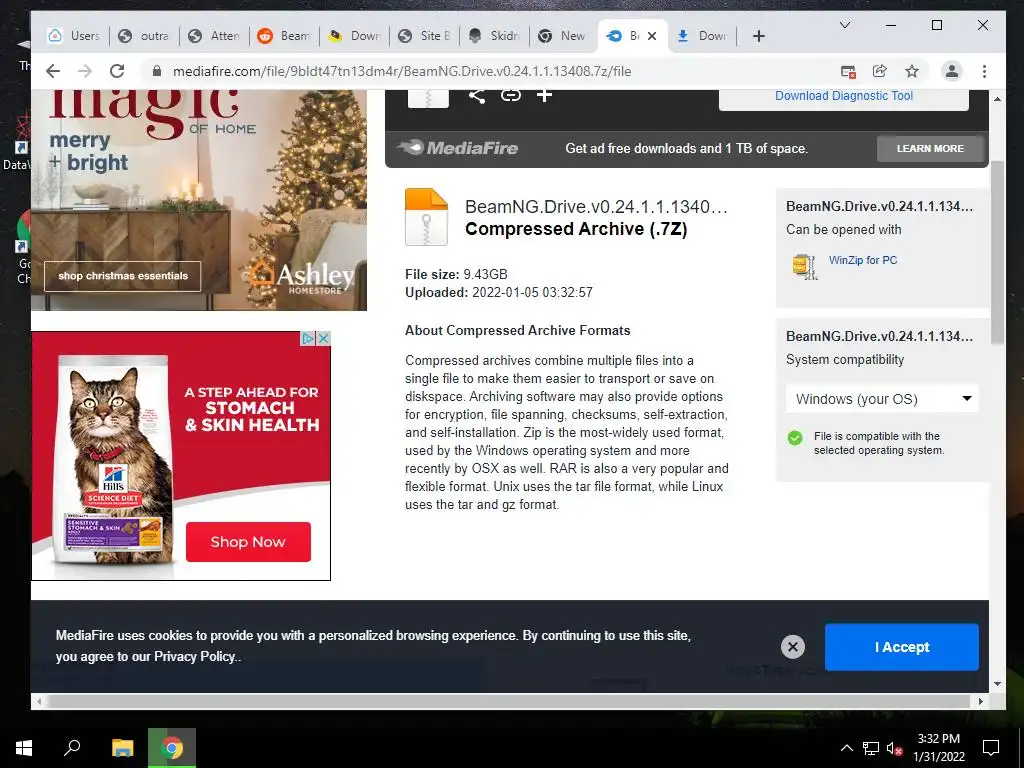Viewport: 1024px width, 768px height.
Task: Click the copy link icon
Action: [x=511, y=95]
